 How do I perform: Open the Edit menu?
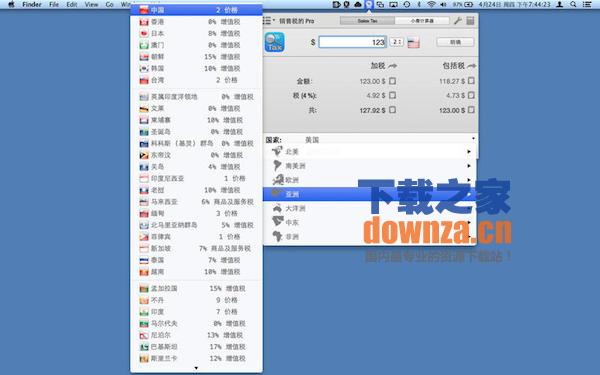pyautogui.click(x=72, y=5)
